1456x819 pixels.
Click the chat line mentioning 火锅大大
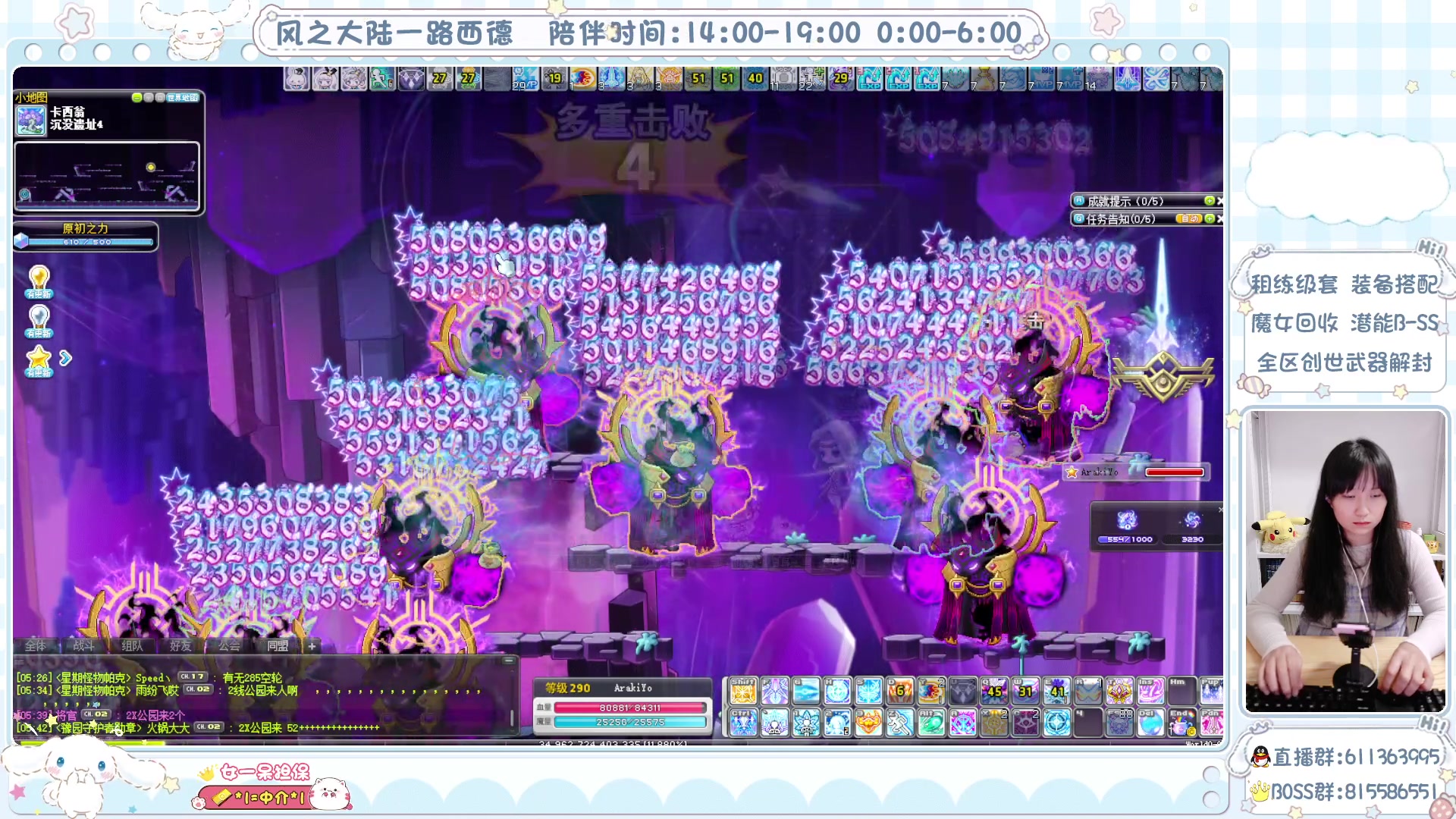(198, 728)
